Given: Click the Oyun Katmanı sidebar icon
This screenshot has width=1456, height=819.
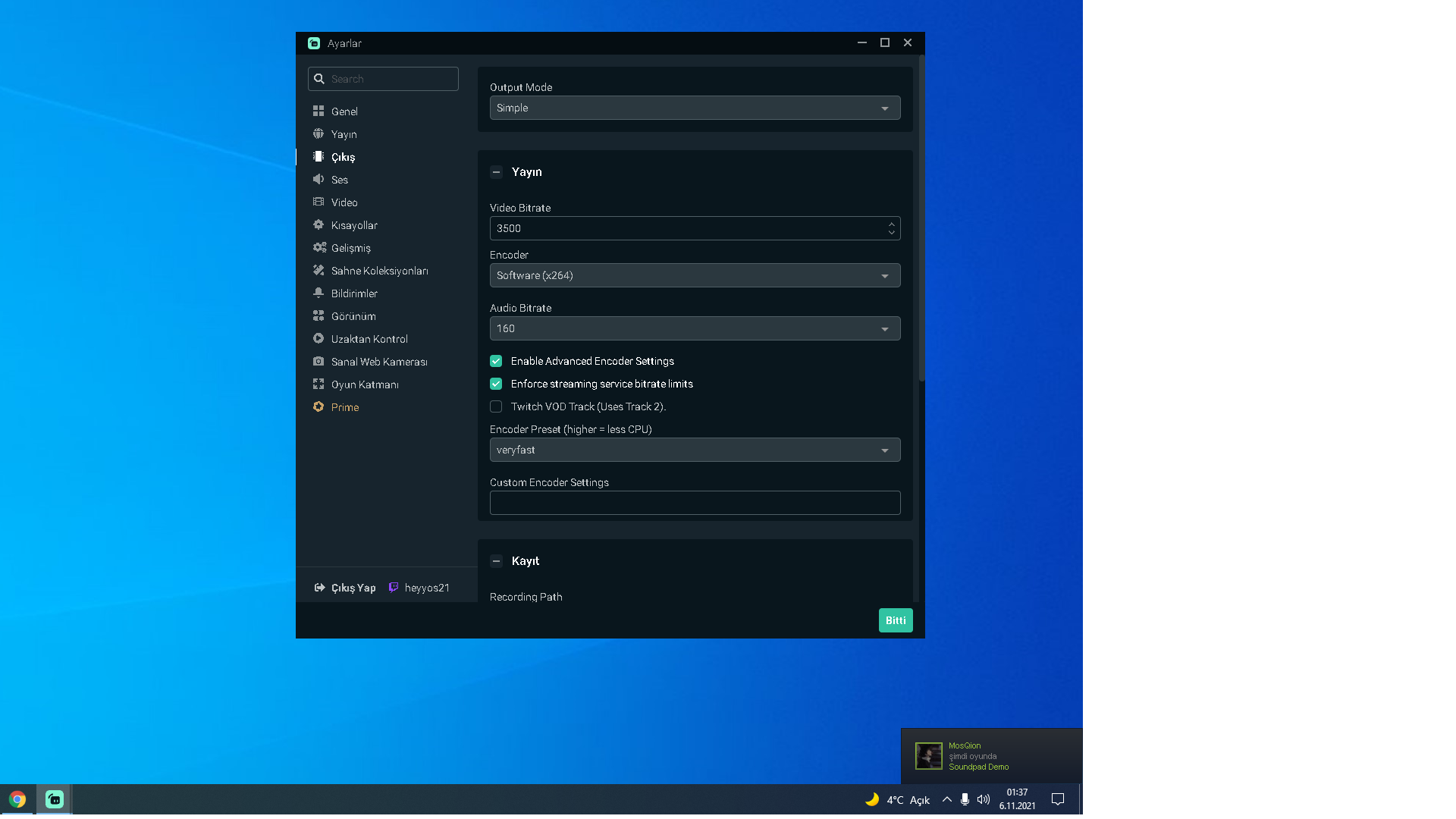Looking at the screenshot, I should tap(319, 384).
